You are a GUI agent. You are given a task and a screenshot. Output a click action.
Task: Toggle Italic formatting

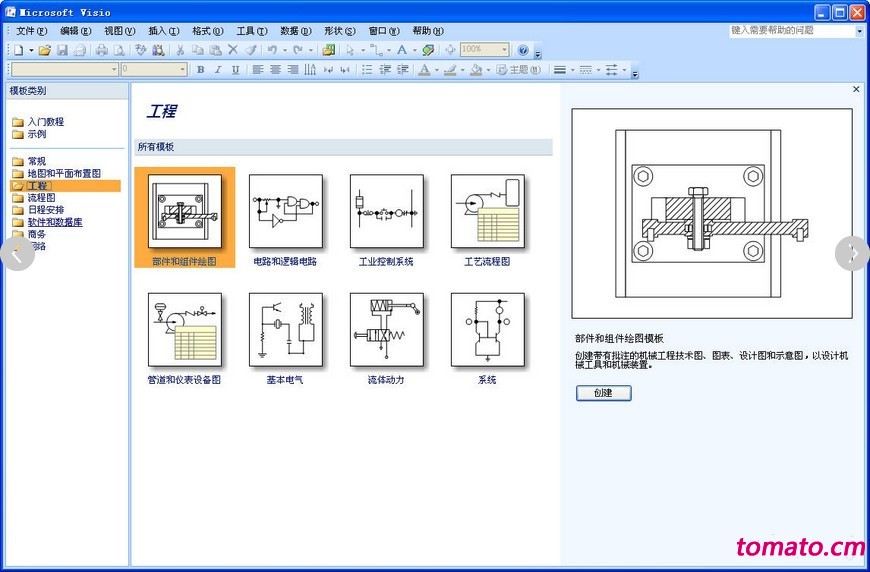pos(218,69)
